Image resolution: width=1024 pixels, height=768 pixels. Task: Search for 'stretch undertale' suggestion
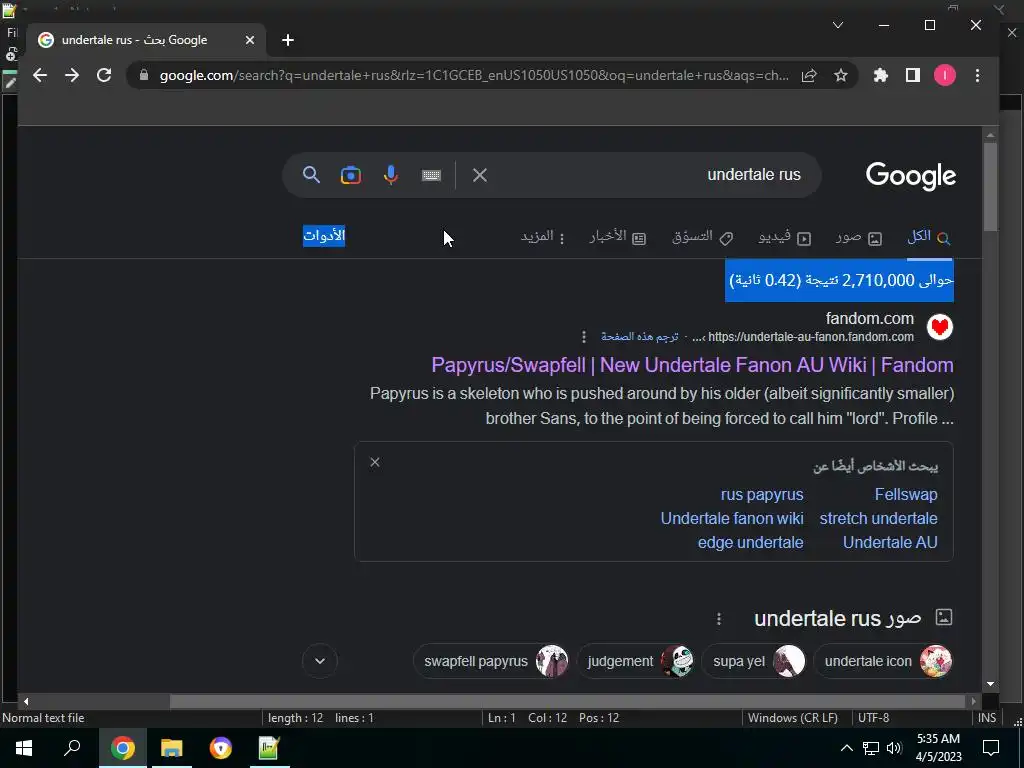point(878,519)
